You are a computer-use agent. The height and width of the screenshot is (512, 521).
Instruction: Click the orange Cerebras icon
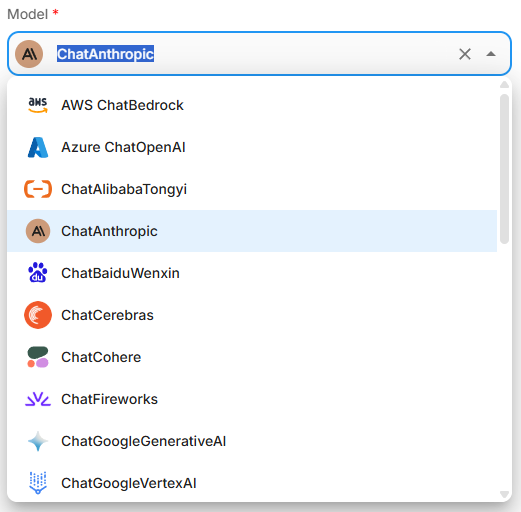(x=38, y=315)
